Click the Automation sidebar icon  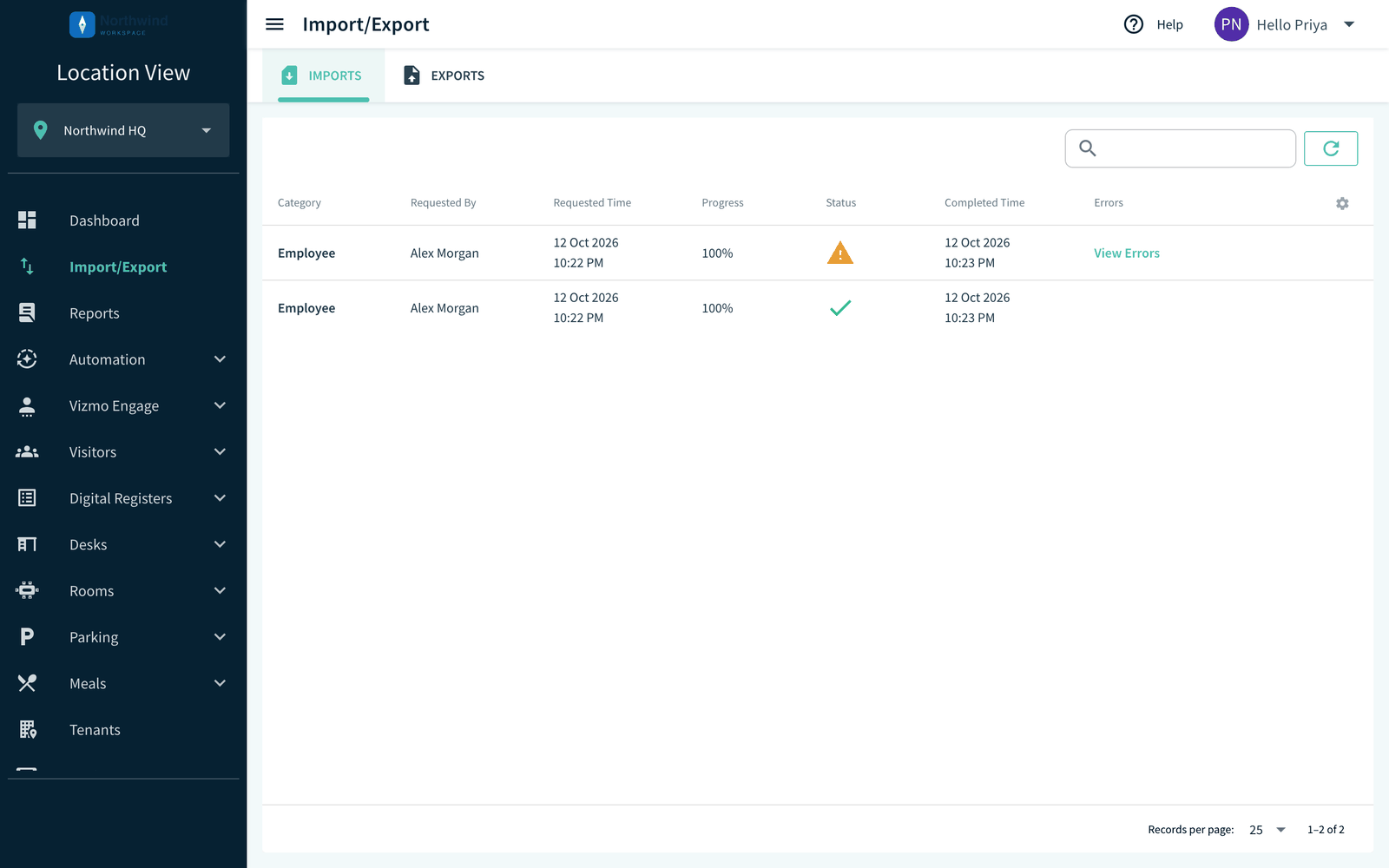point(27,359)
